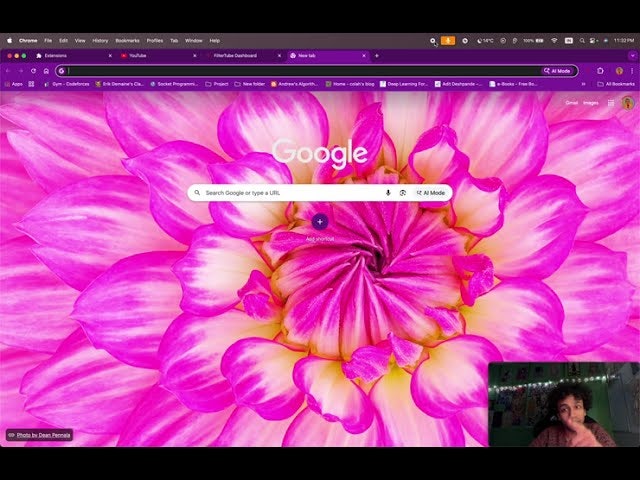Open e-Books - Free Bo... bookmark
This screenshot has height=480, width=640.
[513, 84]
